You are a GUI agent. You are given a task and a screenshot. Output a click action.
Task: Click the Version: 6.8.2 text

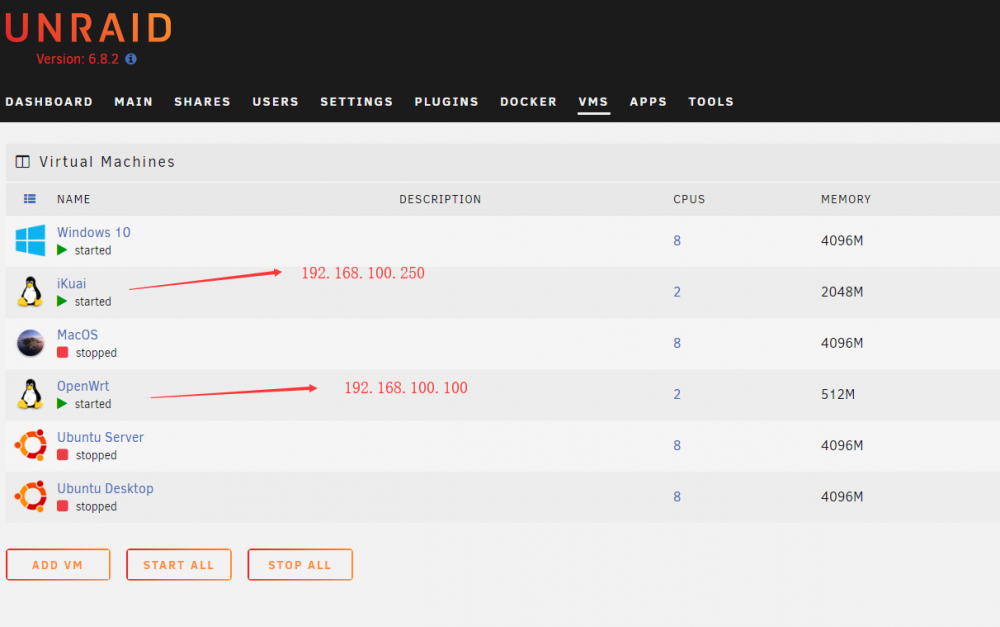(x=77, y=59)
